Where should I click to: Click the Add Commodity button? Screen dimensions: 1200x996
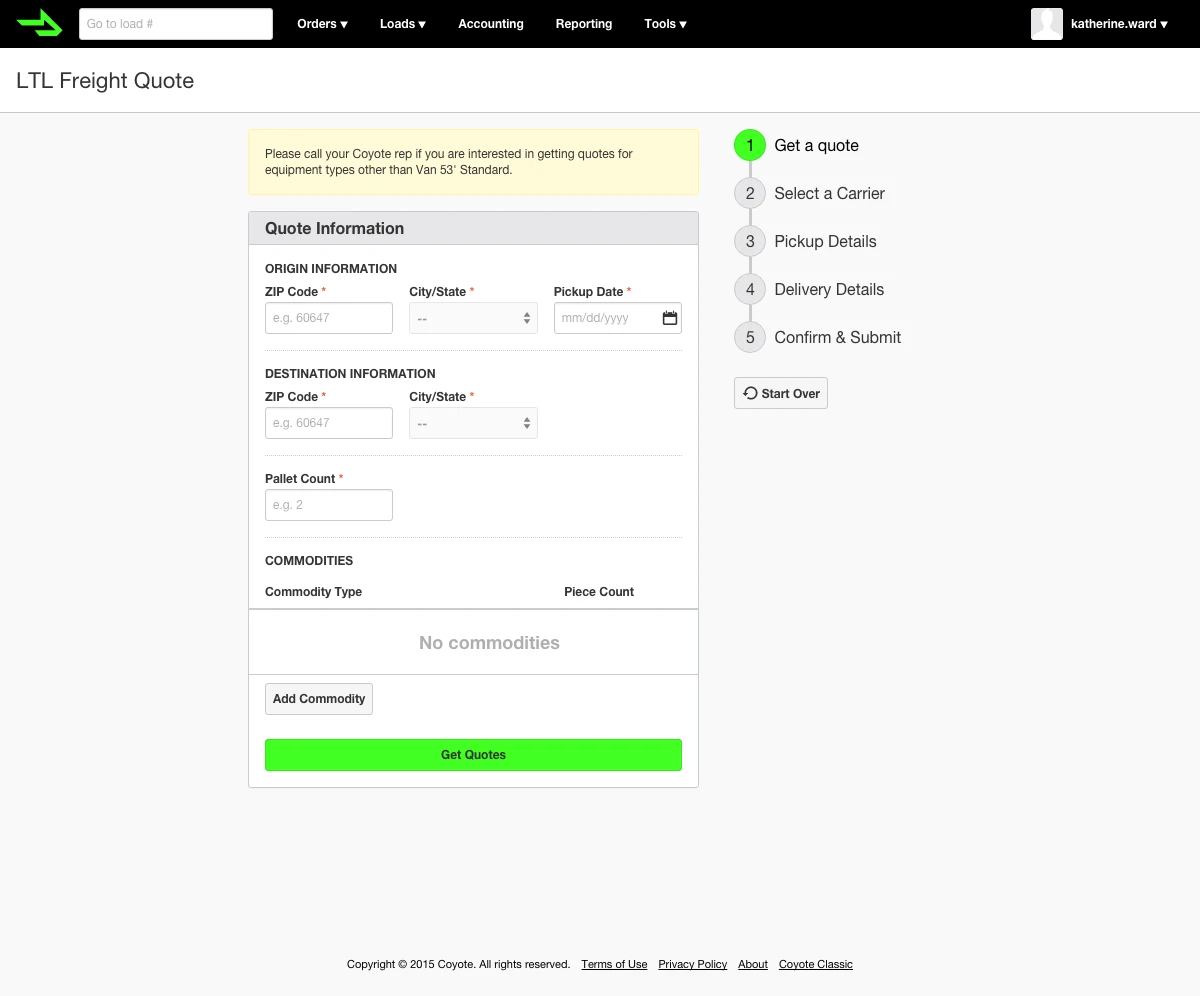(319, 699)
